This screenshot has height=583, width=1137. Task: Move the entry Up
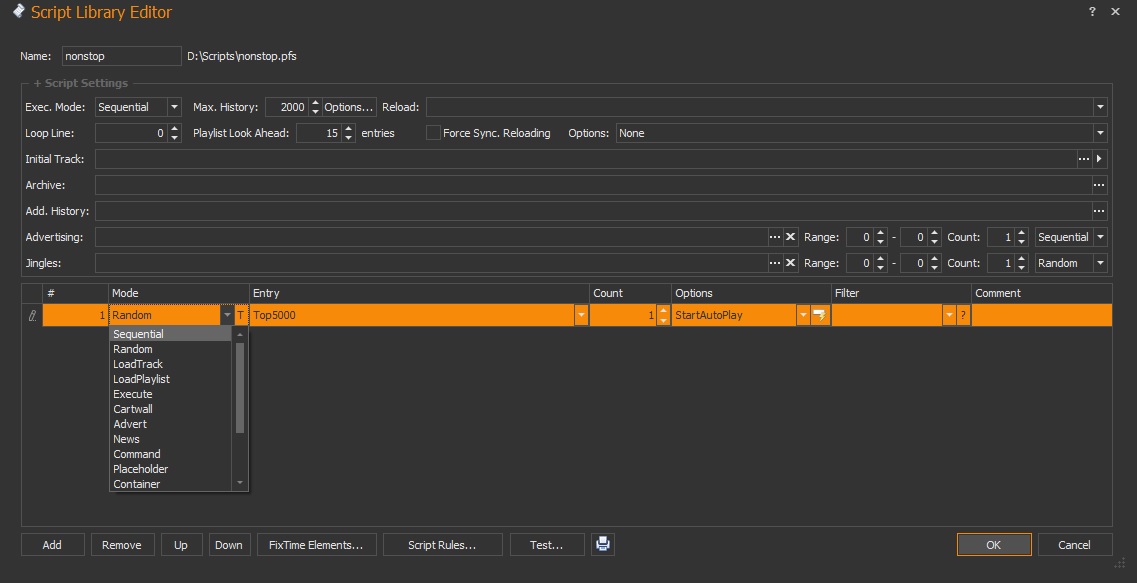(181, 545)
